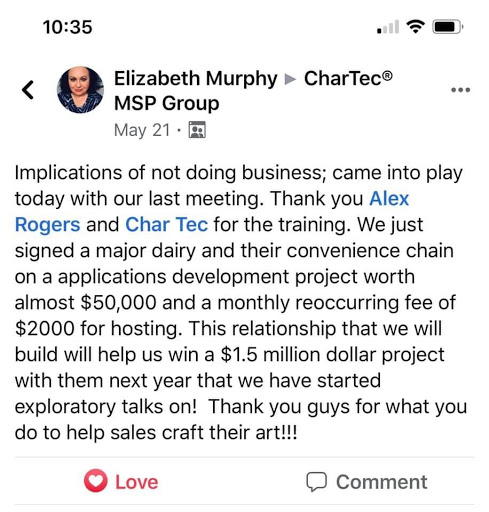Screen dimensions: 489x512
Task: Tap the Comment speech bubble icon
Action: pyautogui.click(x=316, y=482)
